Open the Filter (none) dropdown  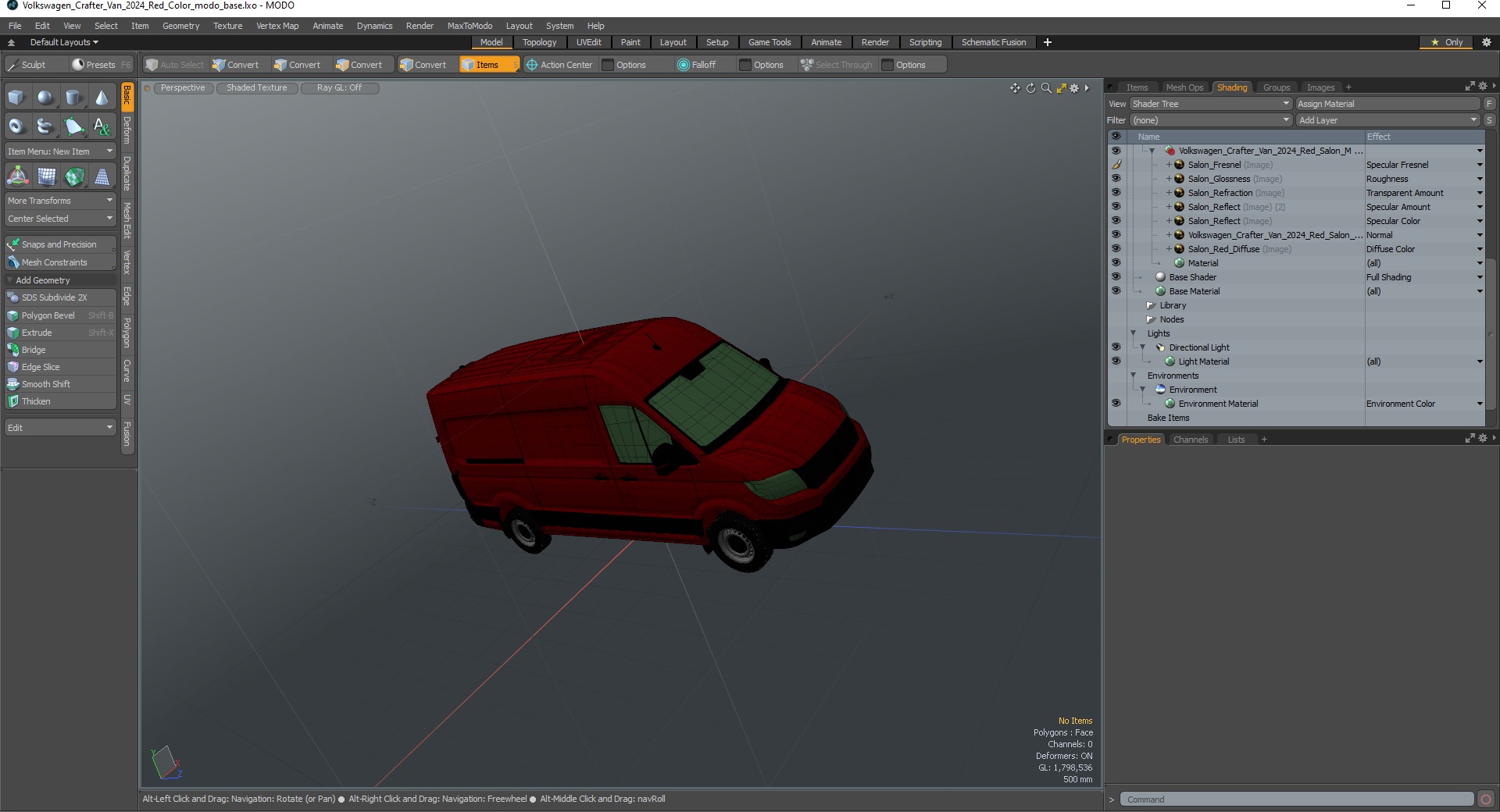click(1210, 120)
